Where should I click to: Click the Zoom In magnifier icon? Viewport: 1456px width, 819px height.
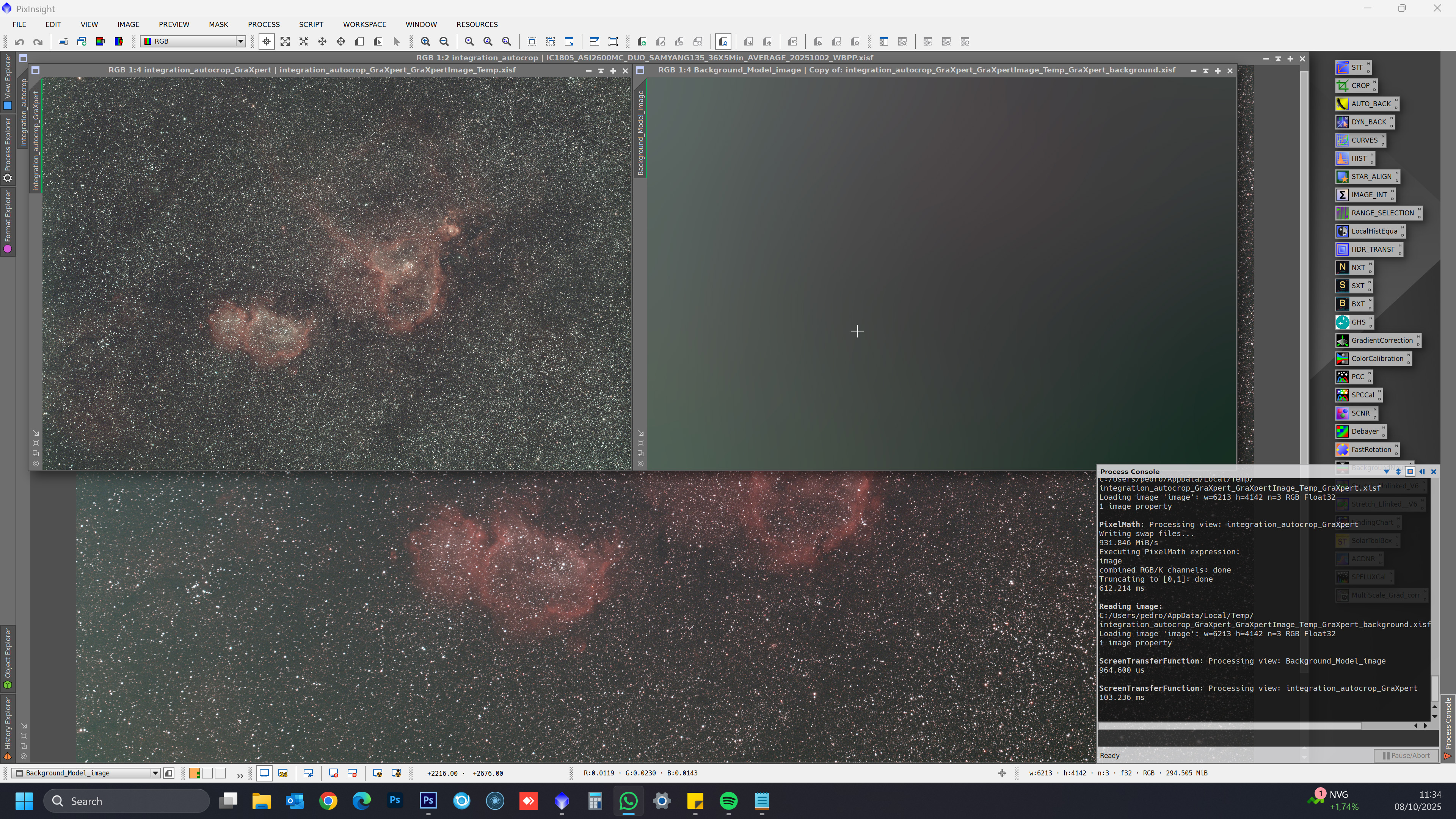(425, 42)
